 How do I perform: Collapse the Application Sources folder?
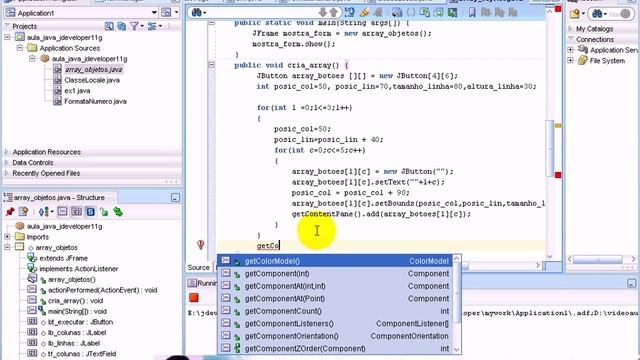click(20, 48)
